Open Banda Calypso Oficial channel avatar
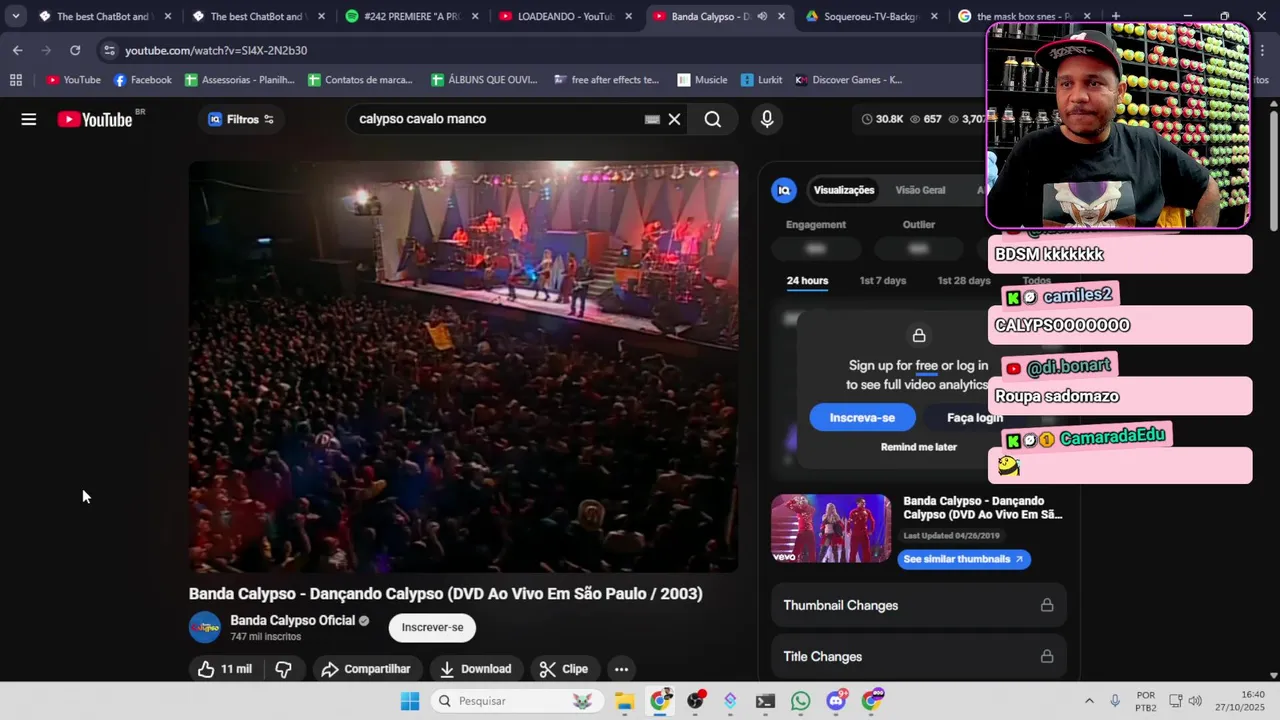This screenshot has height=720, width=1280. pyautogui.click(x=205, y=627)
